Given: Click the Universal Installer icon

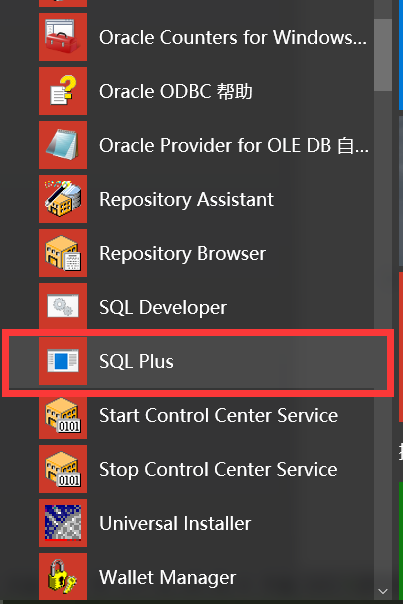Looking at the screenshot, I should point(63,523).
